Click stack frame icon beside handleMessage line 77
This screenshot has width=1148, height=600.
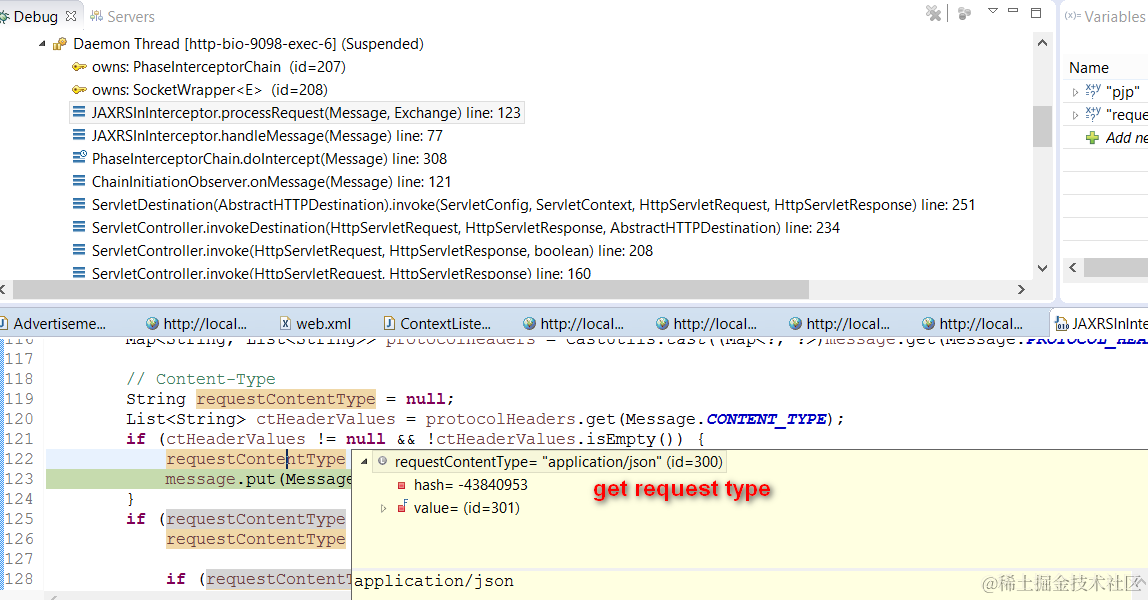pos(79,135)
